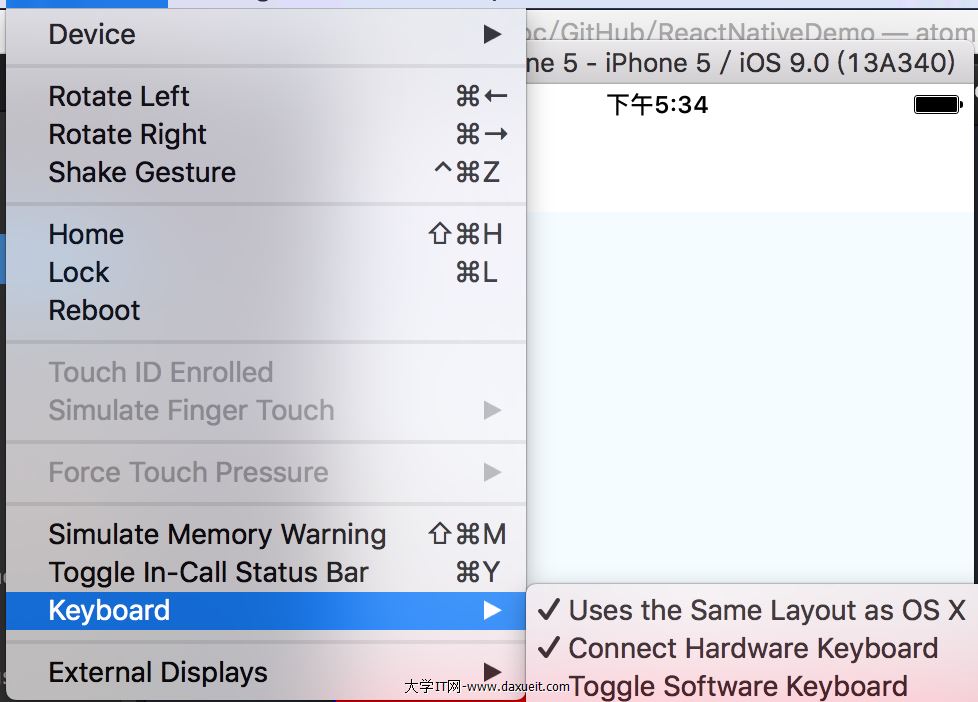978x702 pixels.
Task: Click the battery icon in status bar
Action: point(937,104)
